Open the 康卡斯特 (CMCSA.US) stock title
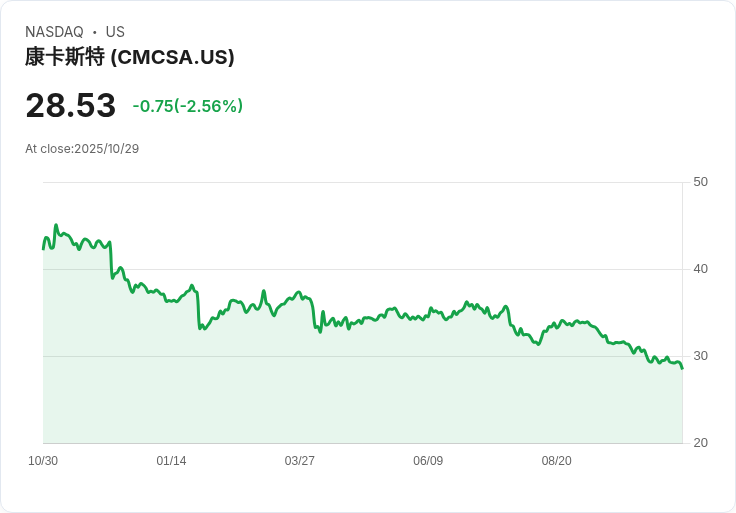Screen dimensions: 736x513 130,57
